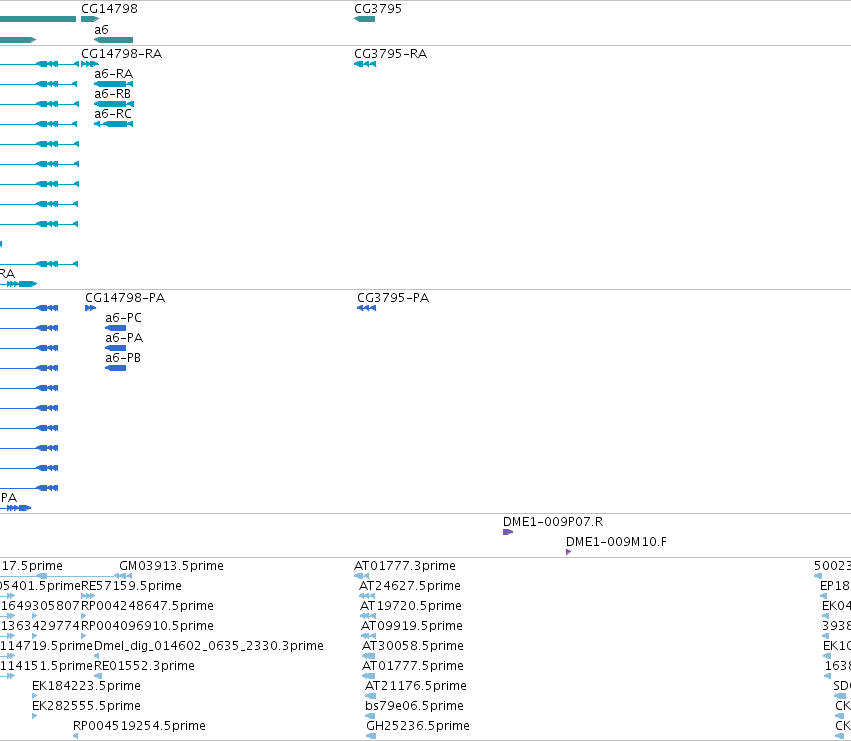Select the EK282555.5prime EST label
This screenshot has height=741, width=851.
click(x=86, y=706)
